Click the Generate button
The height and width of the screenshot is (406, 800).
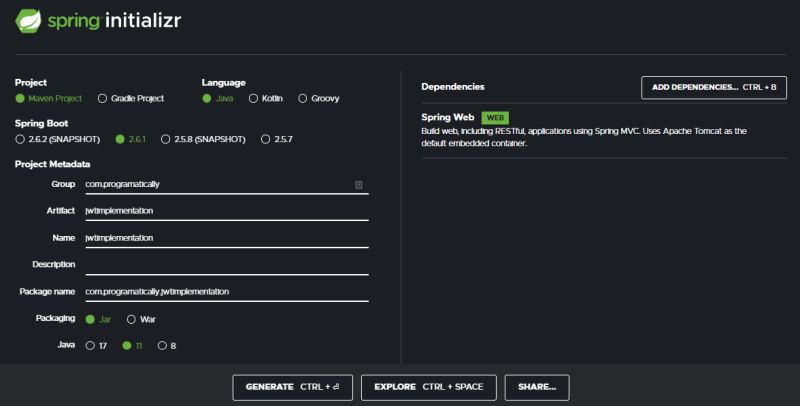[292, 387]
